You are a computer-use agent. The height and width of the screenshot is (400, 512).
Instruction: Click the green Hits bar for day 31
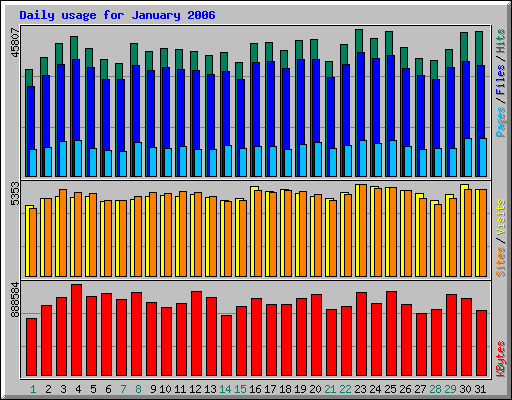[479, 48]
